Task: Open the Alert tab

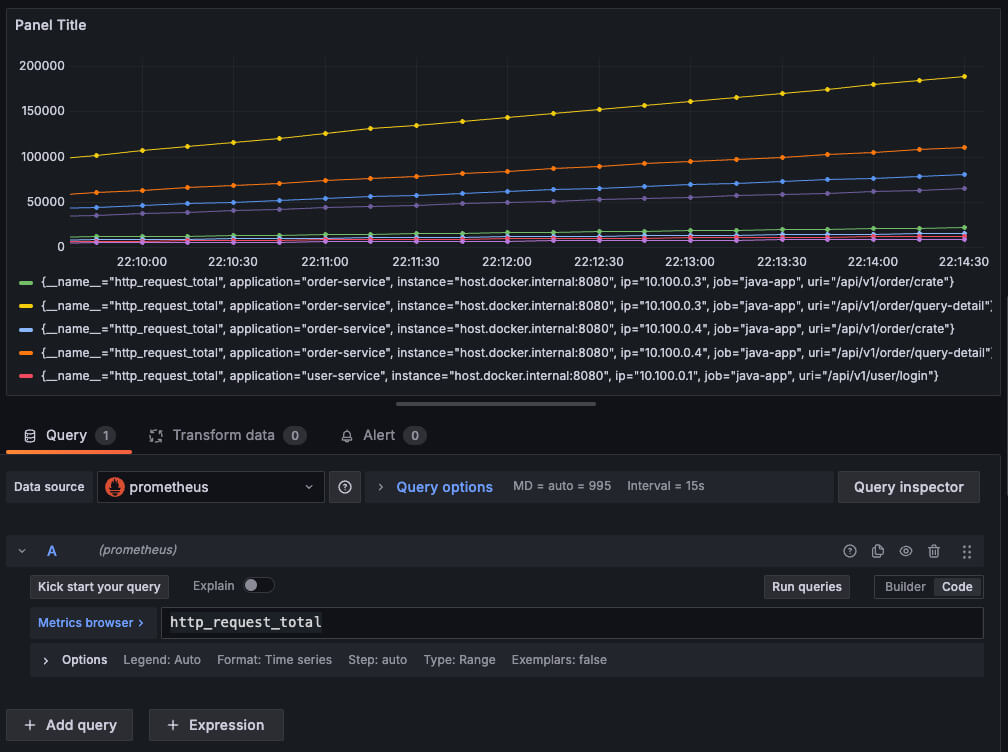Action: click(x=379, y=435)
